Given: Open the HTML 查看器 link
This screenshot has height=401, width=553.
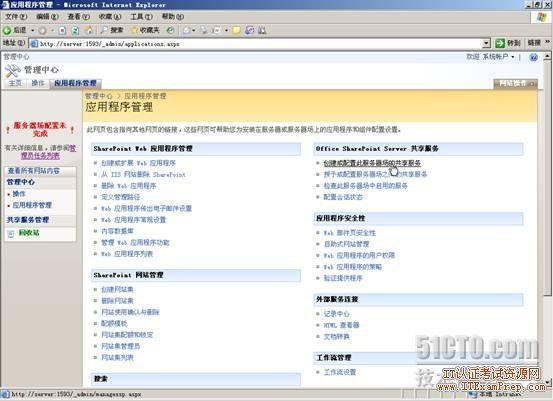Looking at the screenshot, I should pos(341,325).
